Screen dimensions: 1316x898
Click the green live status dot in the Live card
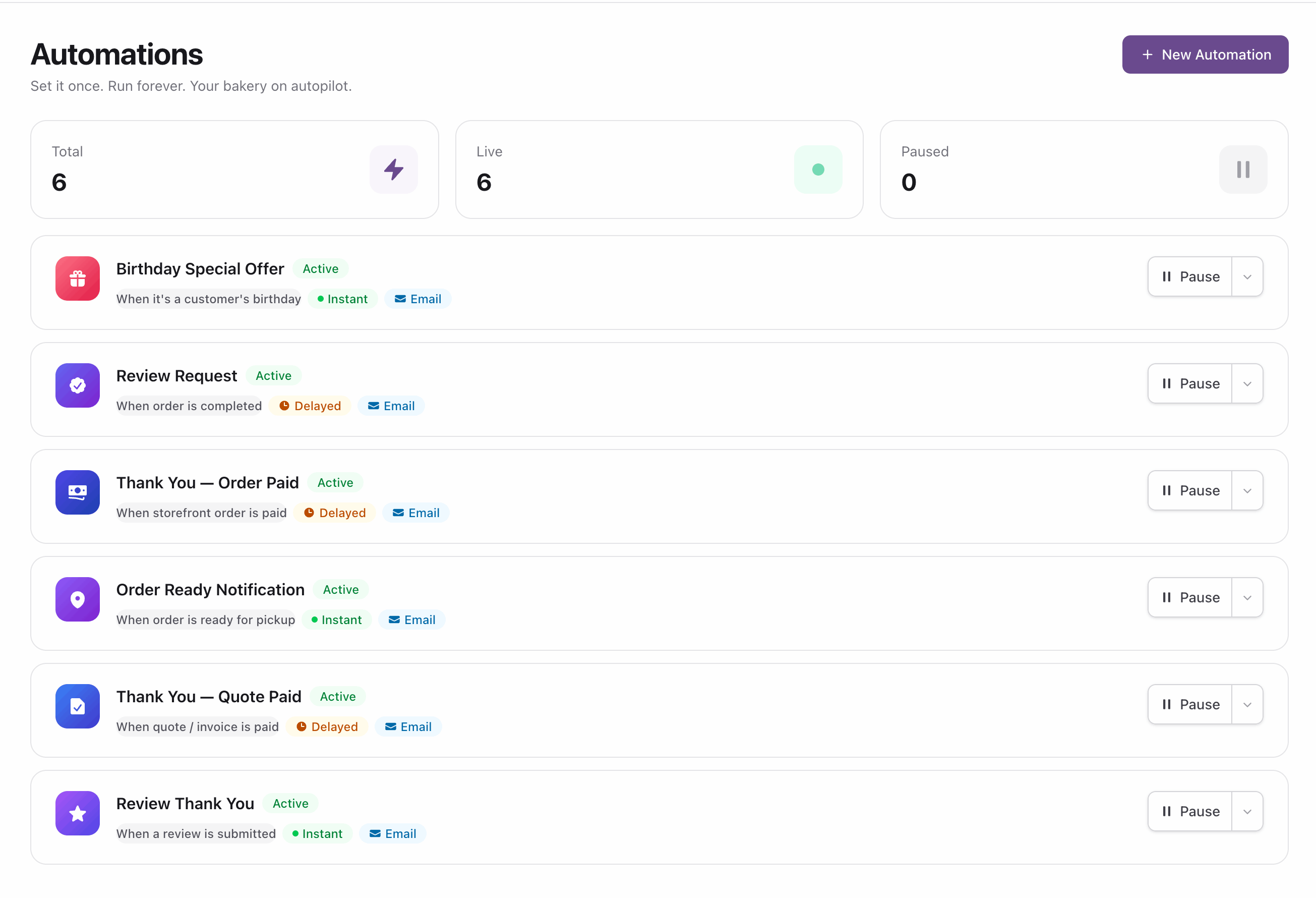point(818,169)
